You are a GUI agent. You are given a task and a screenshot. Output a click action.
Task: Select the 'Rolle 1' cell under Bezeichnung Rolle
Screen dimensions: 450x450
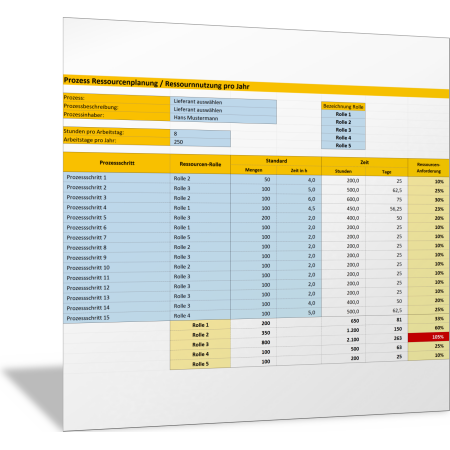click(343, 114)
